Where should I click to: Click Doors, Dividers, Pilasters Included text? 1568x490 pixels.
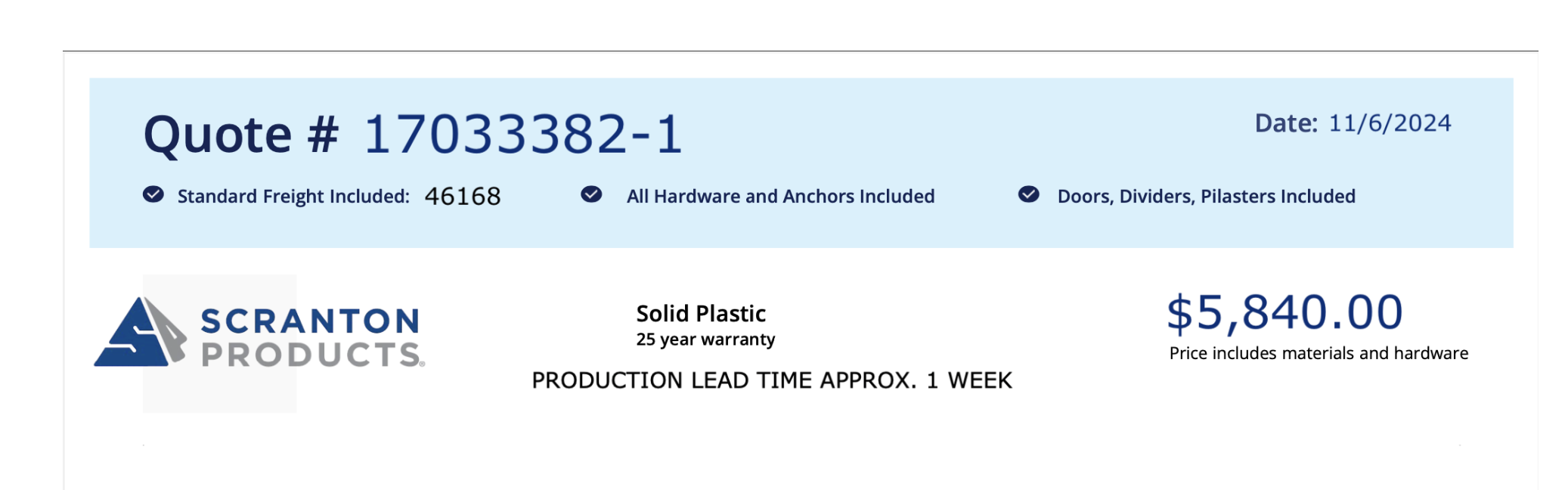[1206, 196]
